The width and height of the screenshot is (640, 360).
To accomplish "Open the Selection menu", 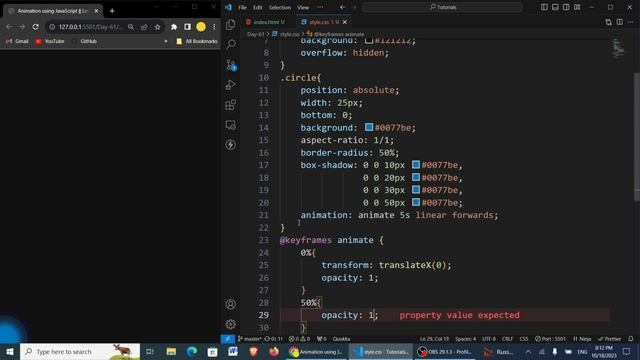I will coord(280,7).
